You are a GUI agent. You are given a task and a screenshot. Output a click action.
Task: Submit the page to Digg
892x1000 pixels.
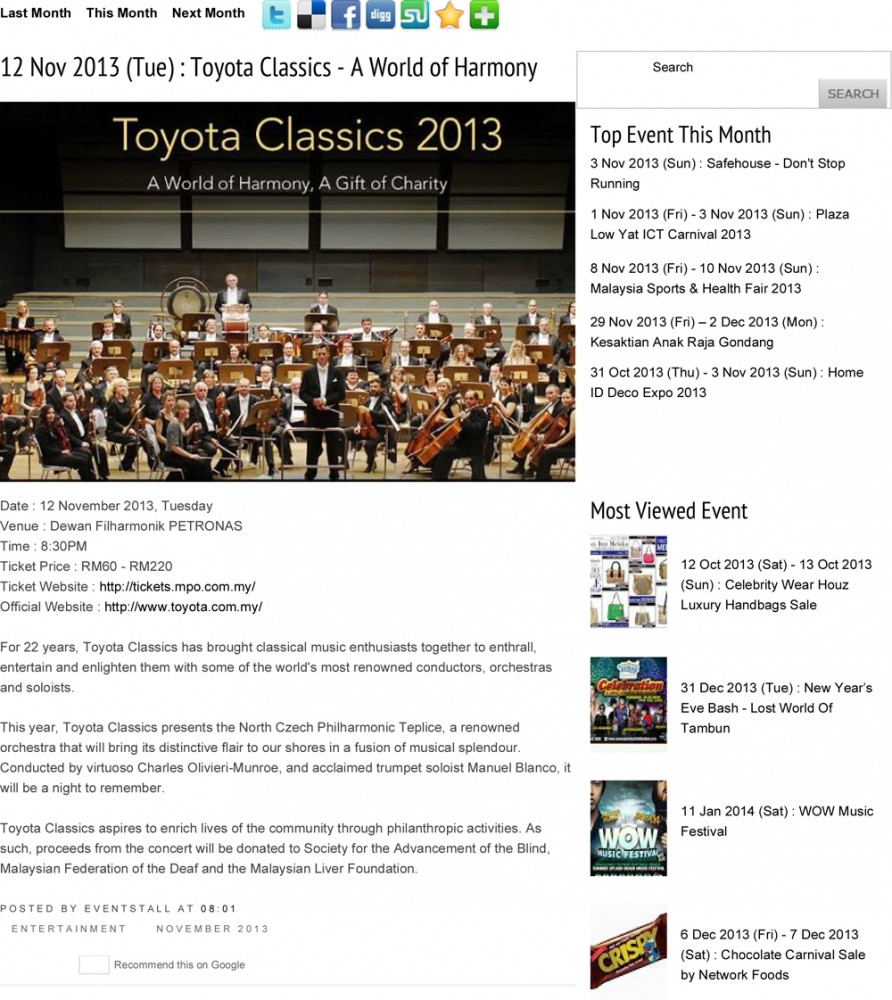380,15
